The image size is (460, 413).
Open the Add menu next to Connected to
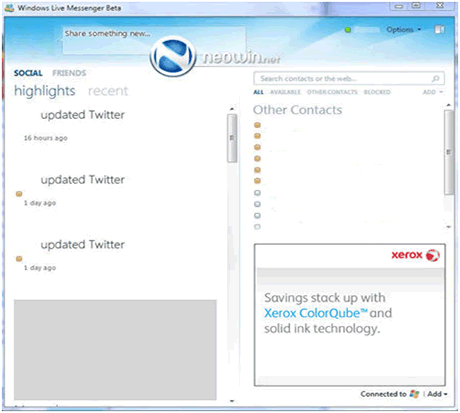coord(437,394)
